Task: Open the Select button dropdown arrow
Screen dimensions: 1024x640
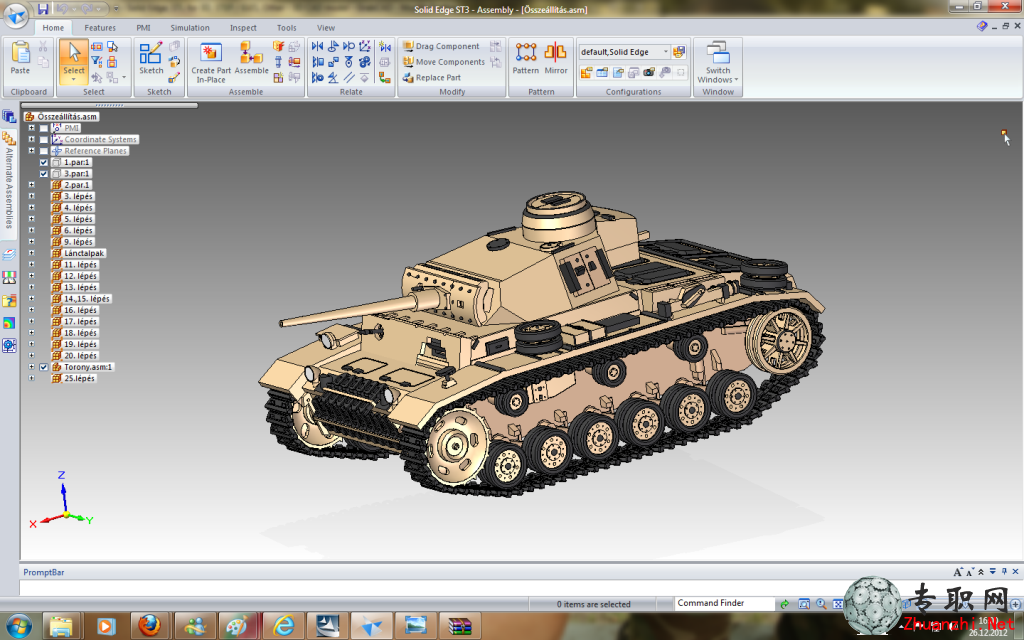Action: (74, 80)
